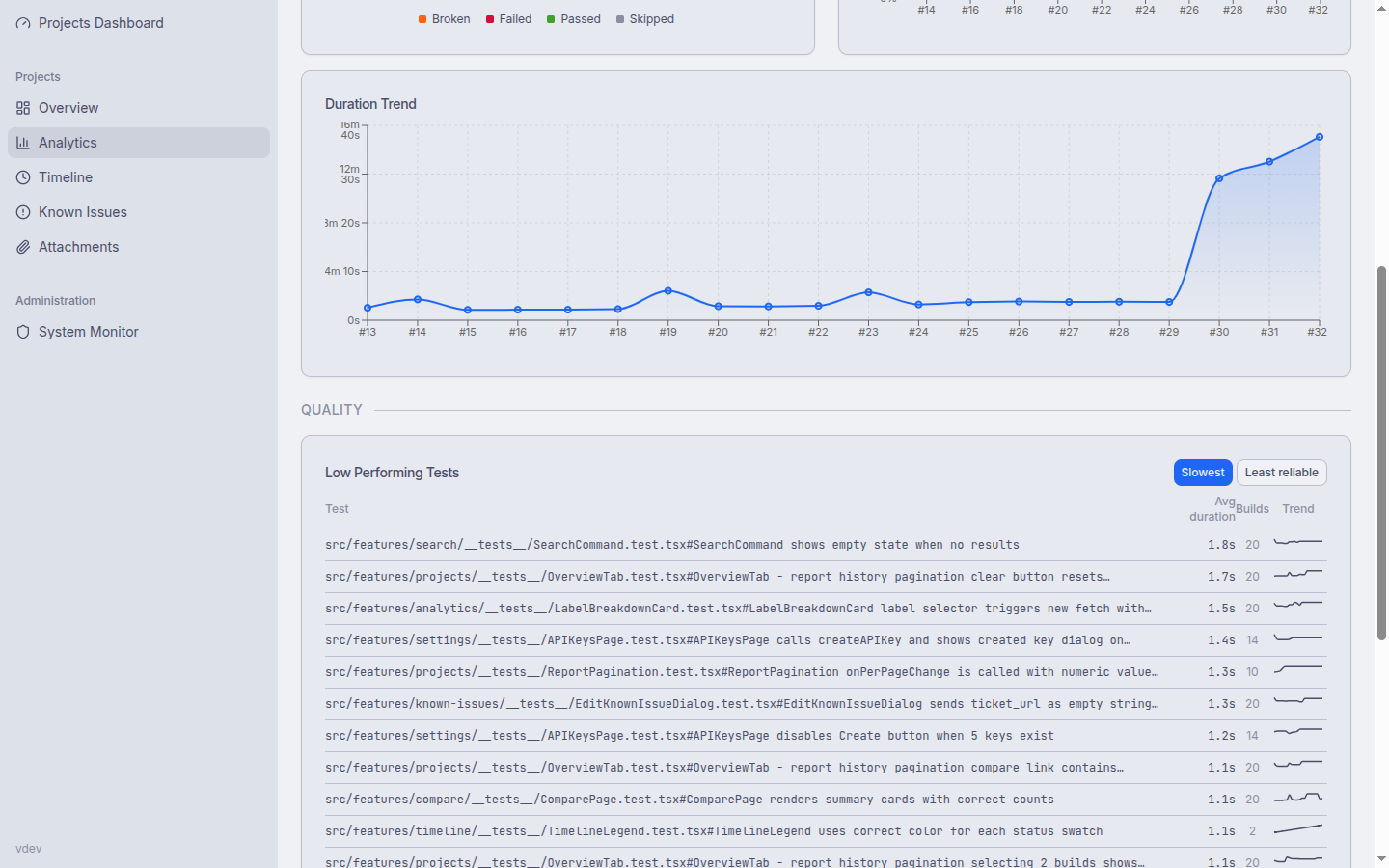Viewport: 1389px width, 868px height.
Task: Click build #29 duration data point
Action: click(1169, 302)
